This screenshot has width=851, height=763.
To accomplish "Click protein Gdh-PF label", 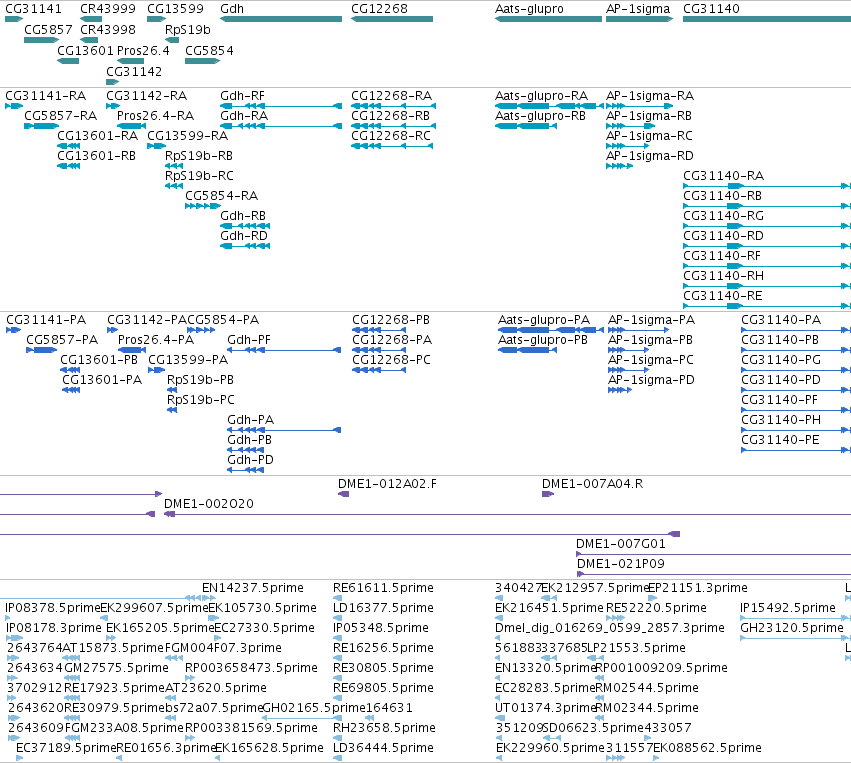I will 249,340.
